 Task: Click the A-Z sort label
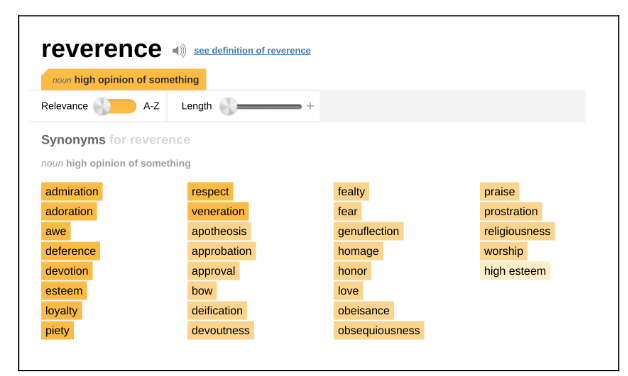pyautogui.click(x=151, y=106)
